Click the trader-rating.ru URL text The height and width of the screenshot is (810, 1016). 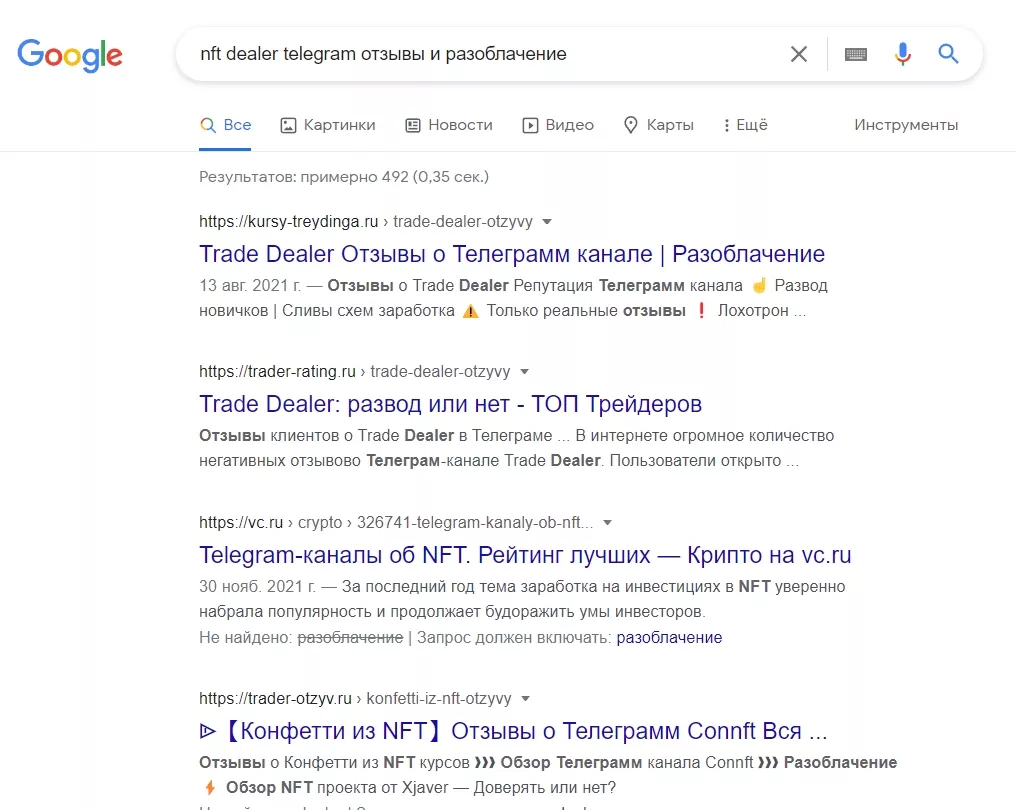(x=354, y=372)
